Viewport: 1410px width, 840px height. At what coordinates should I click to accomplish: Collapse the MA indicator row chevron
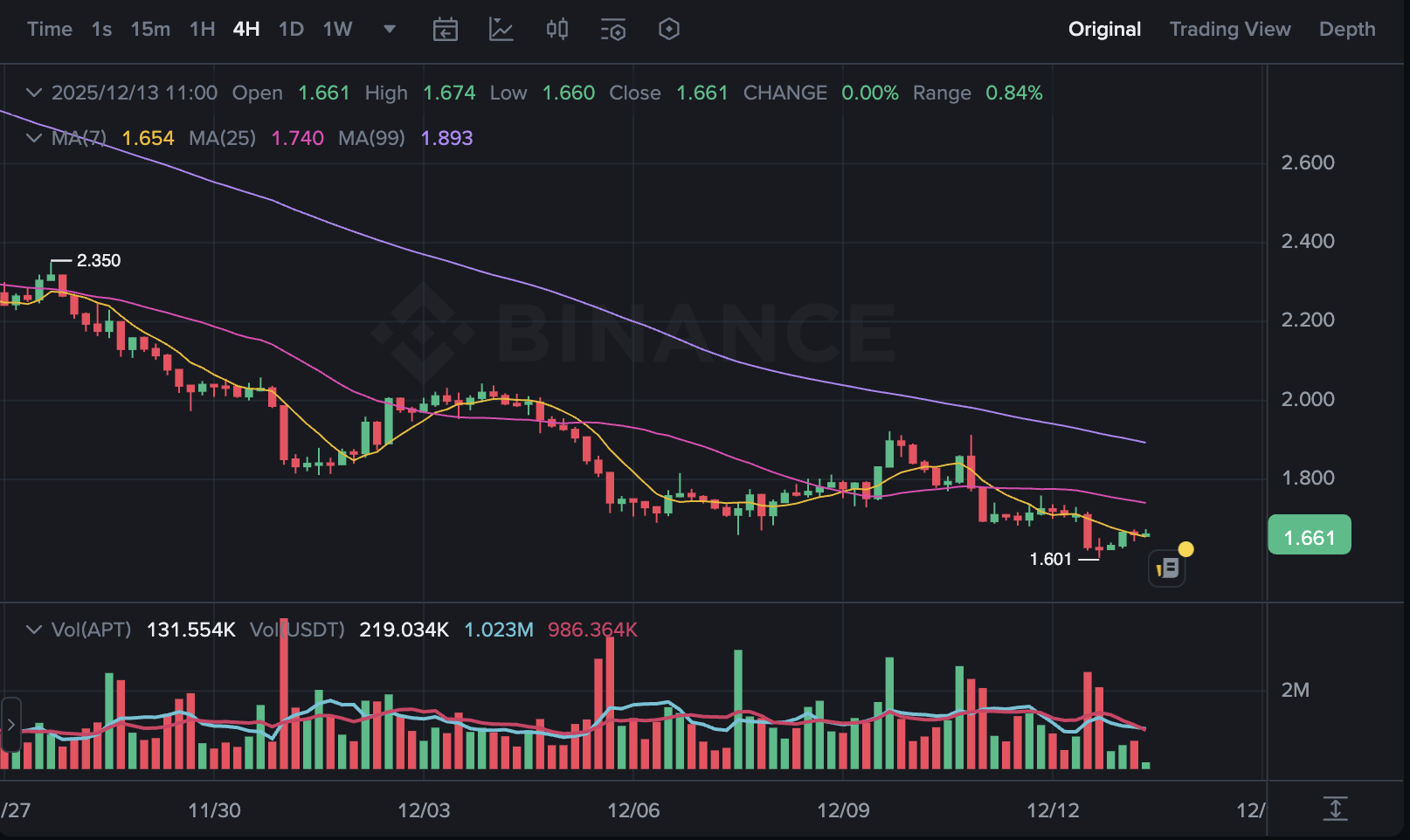pos(34,138)
